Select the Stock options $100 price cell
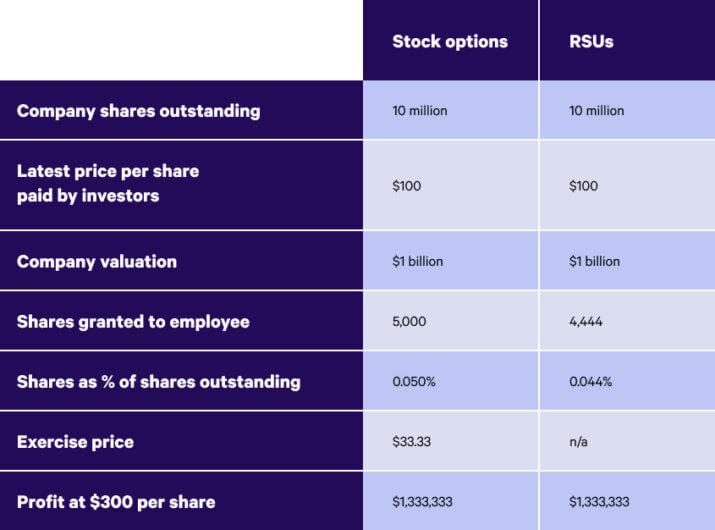This screenshot has width=715, height=530. [x=407, y=186]
